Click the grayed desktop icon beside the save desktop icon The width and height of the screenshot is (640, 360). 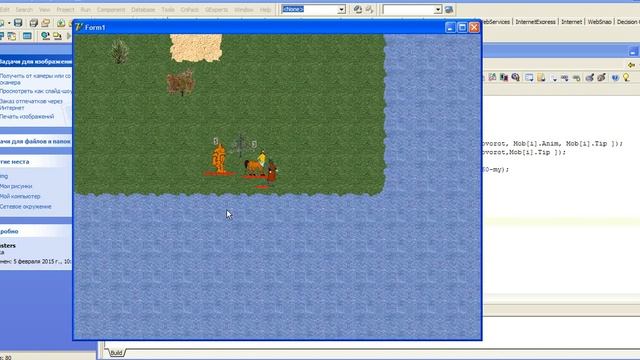pyautogui.click(x=369, y=9)
